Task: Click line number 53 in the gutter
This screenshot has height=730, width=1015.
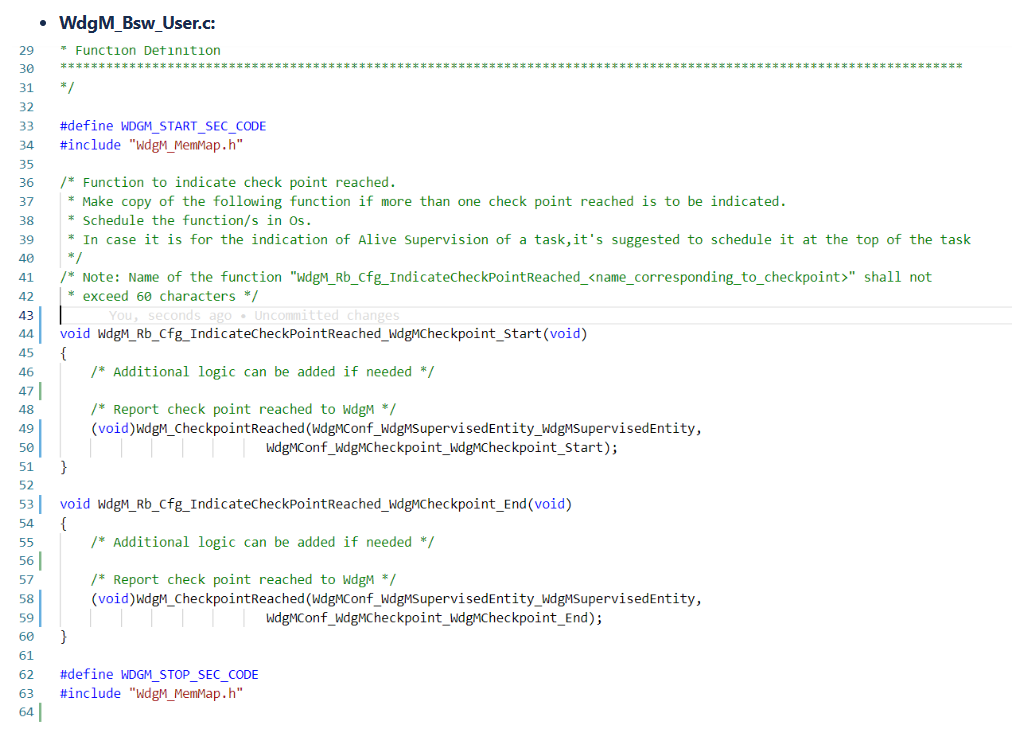Action: (x=26, y=504)
